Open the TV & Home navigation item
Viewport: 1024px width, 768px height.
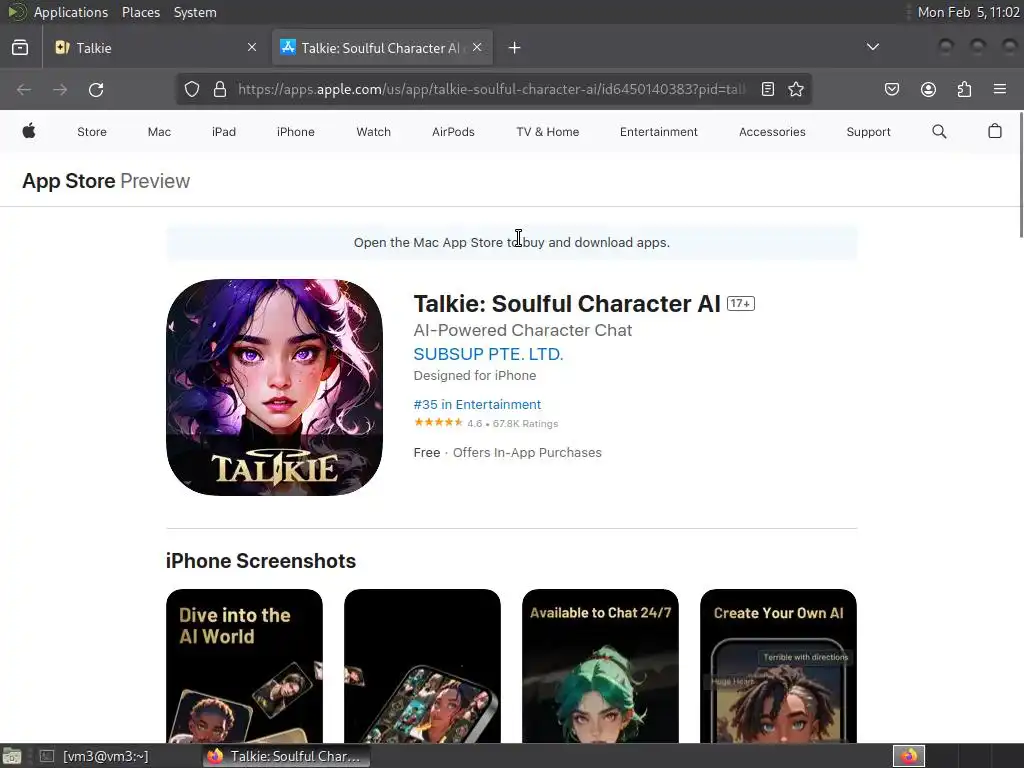(x=547, y=132)
